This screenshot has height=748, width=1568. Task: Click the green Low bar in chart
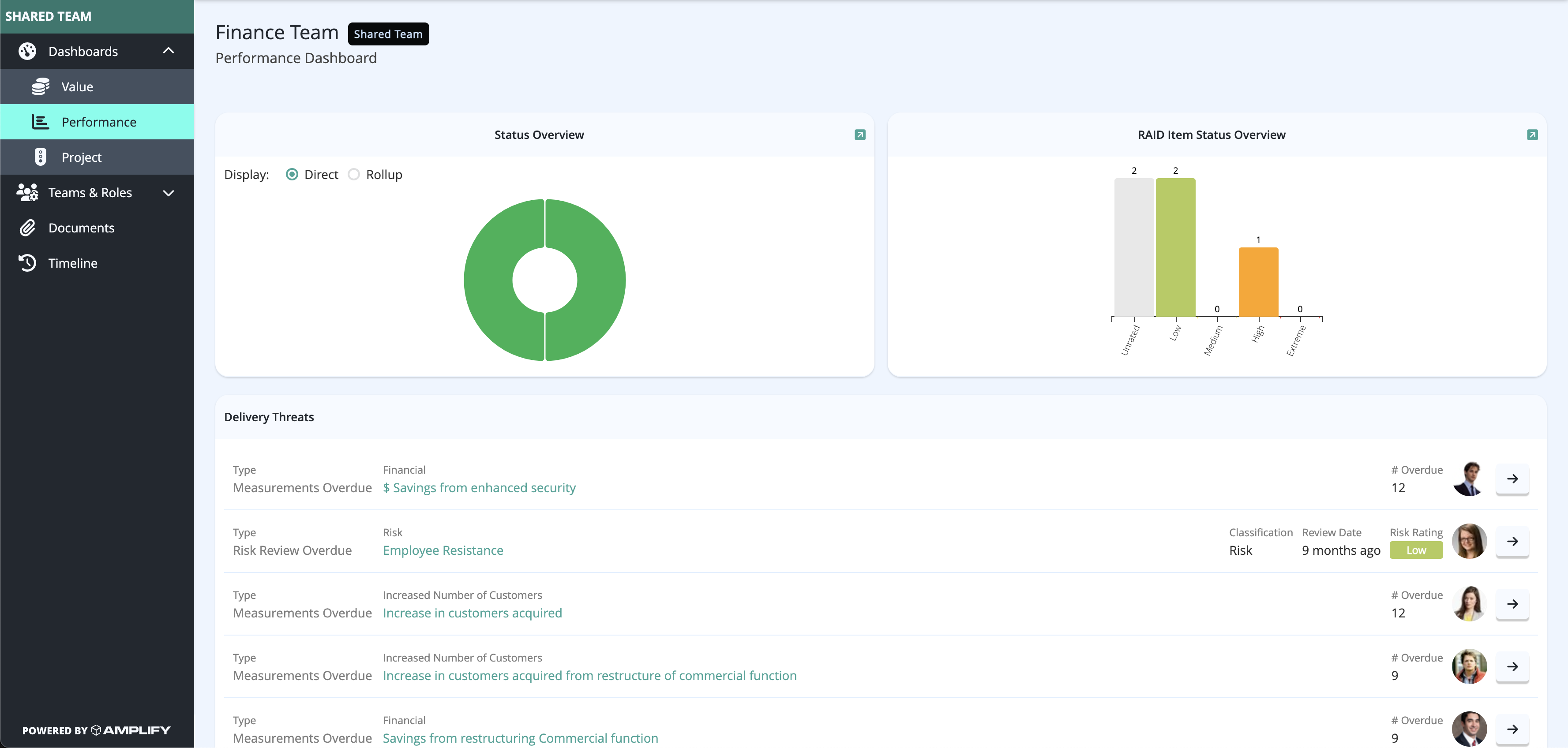[x=1175, y=247]
